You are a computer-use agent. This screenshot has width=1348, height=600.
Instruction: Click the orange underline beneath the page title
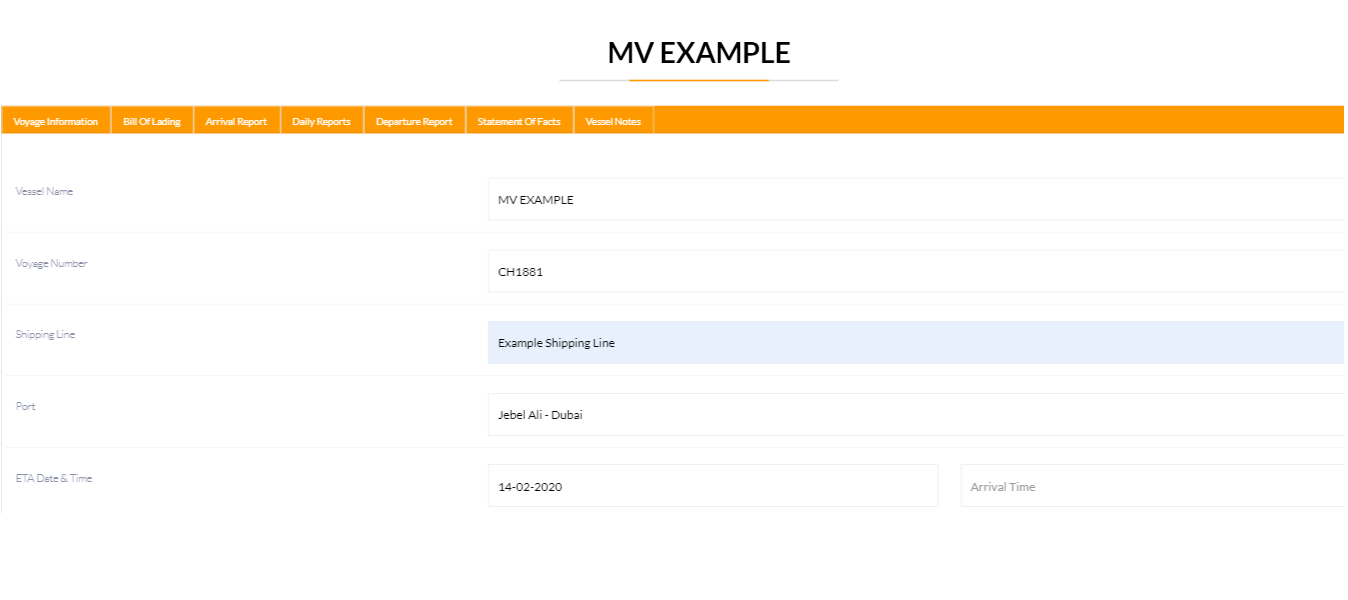[698, 80]
